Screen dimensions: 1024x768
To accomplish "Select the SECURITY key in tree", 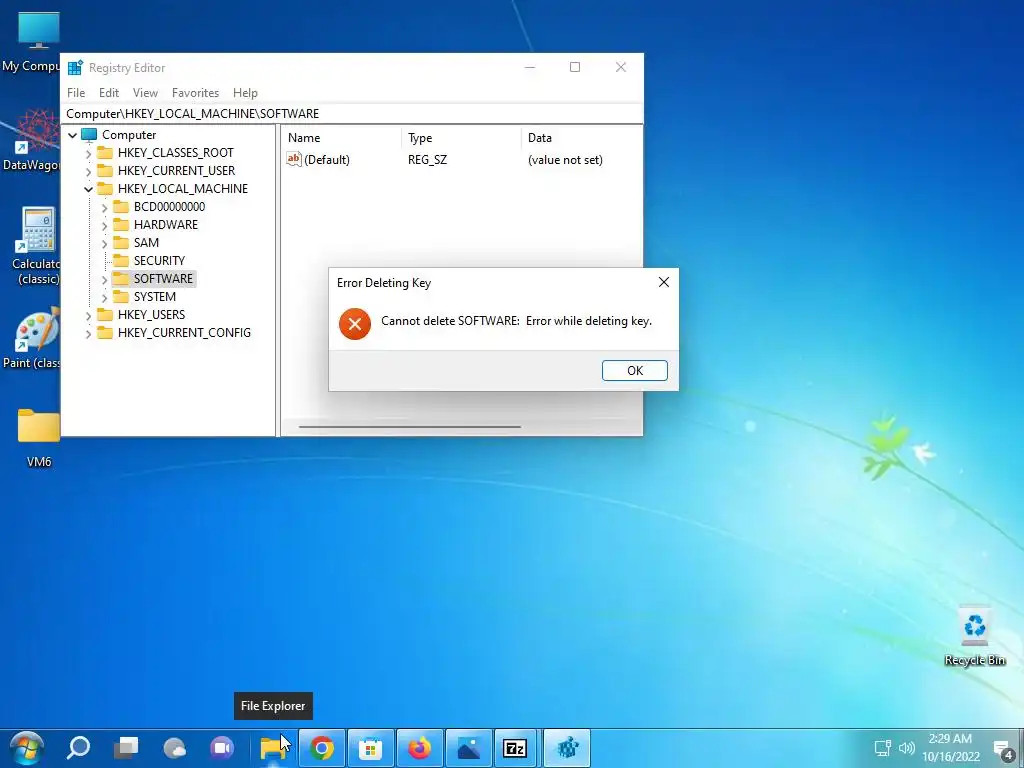I will [159, 261].
